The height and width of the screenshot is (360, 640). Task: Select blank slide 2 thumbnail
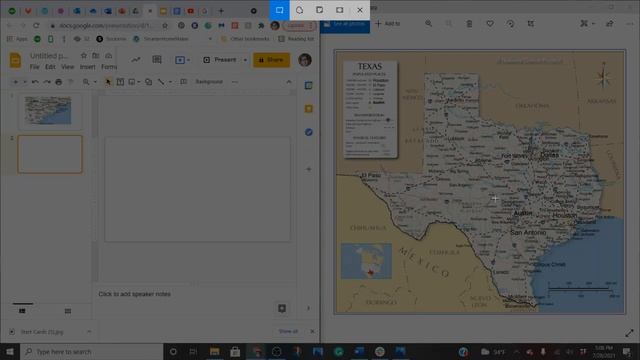pyautogui.click(x=50, y=154)
